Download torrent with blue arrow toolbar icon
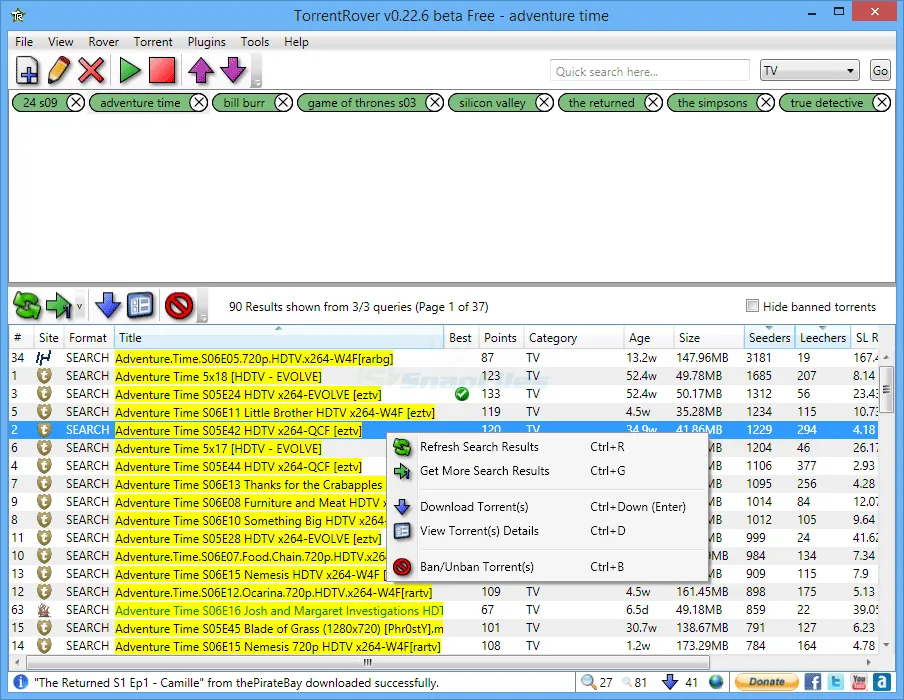The width and height of the screenshot is (904, 700). pyautogui.click(x=108, y=305)
